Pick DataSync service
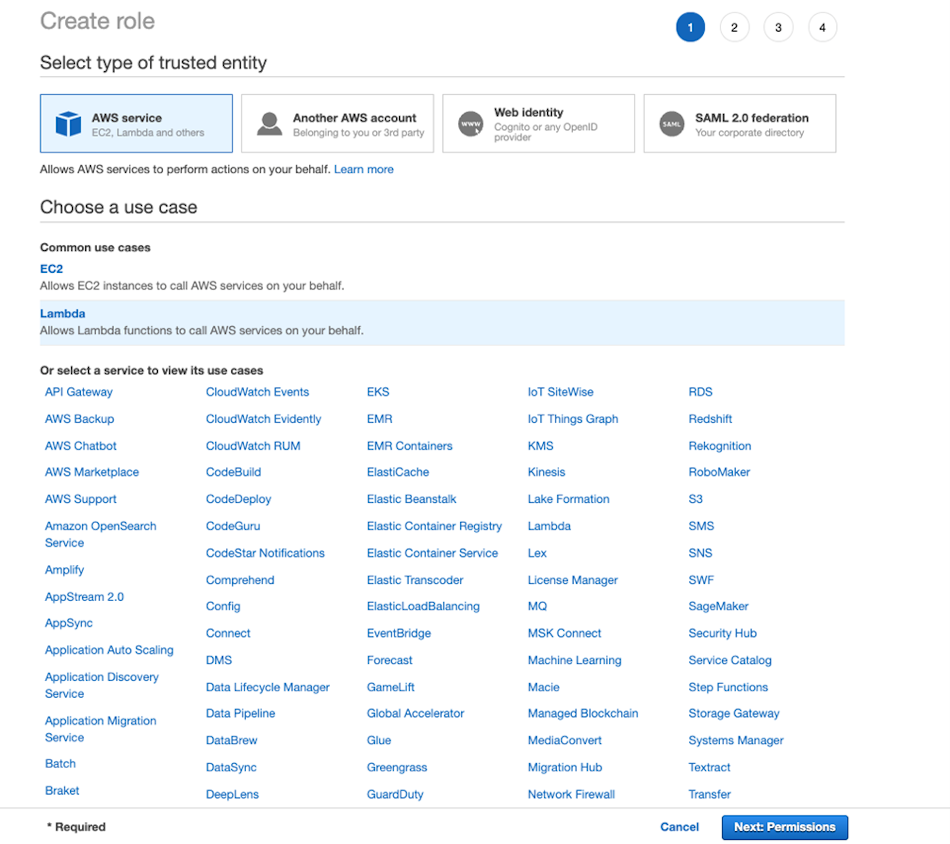The height and width of the screenshot is (844, 950). [231, 768]
